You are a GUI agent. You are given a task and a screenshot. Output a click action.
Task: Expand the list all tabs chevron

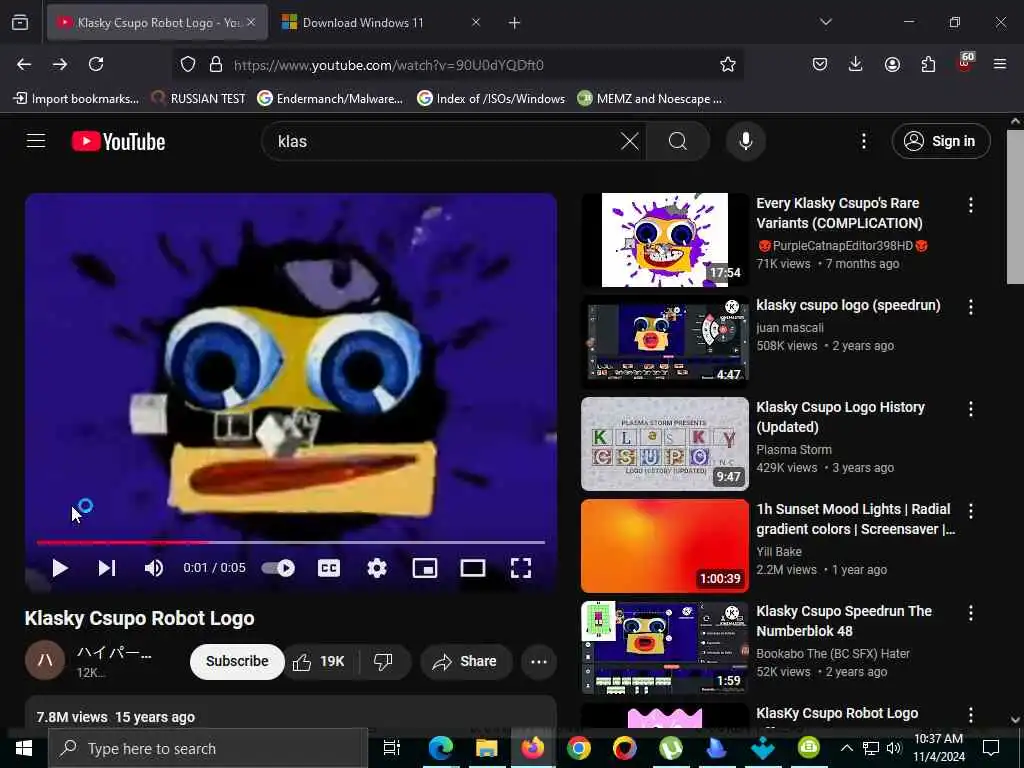pyautogui.click(x=825, y=22)
